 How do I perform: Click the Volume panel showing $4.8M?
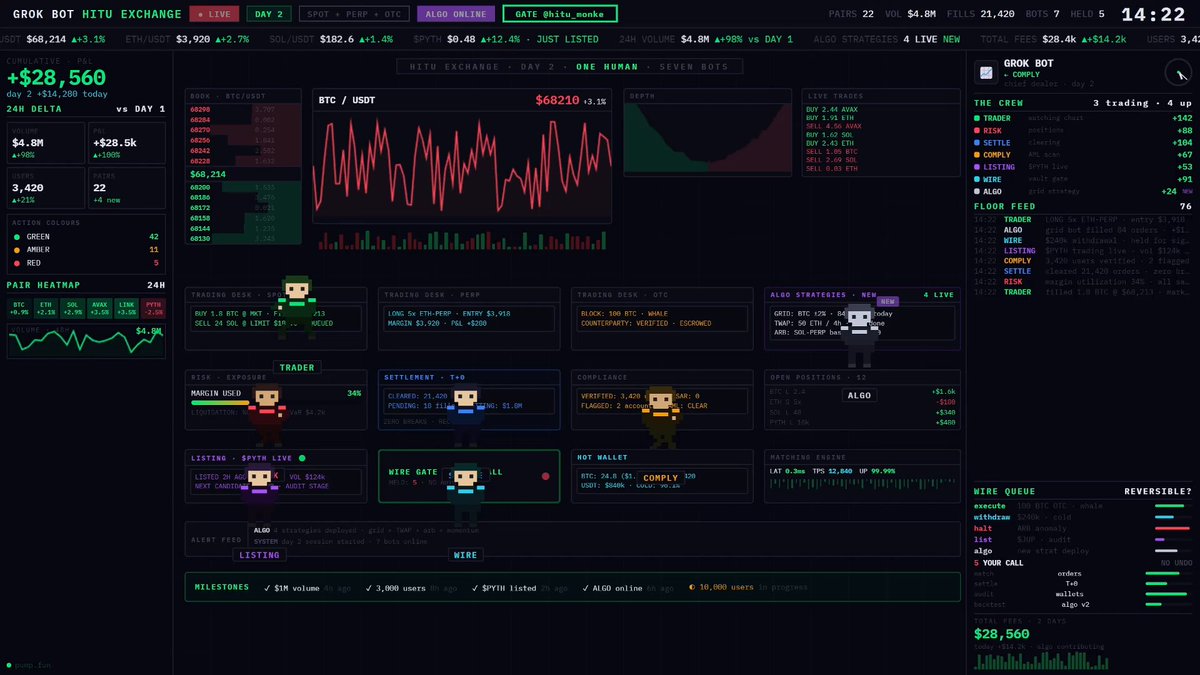point(86,341)
